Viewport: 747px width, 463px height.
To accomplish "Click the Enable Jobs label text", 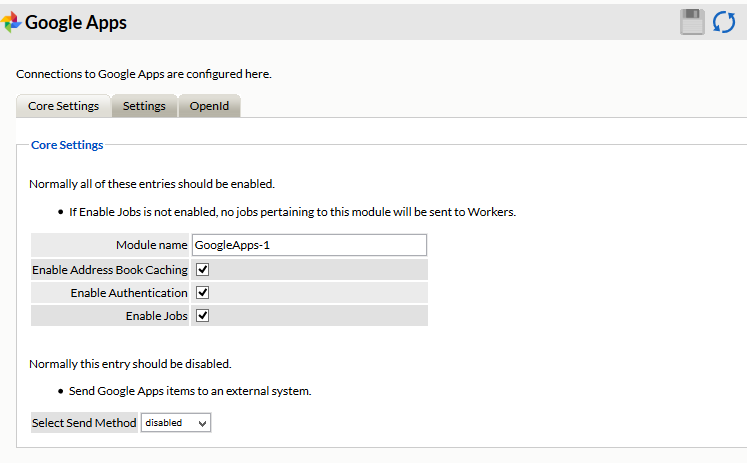I will [x=156, y=316].
